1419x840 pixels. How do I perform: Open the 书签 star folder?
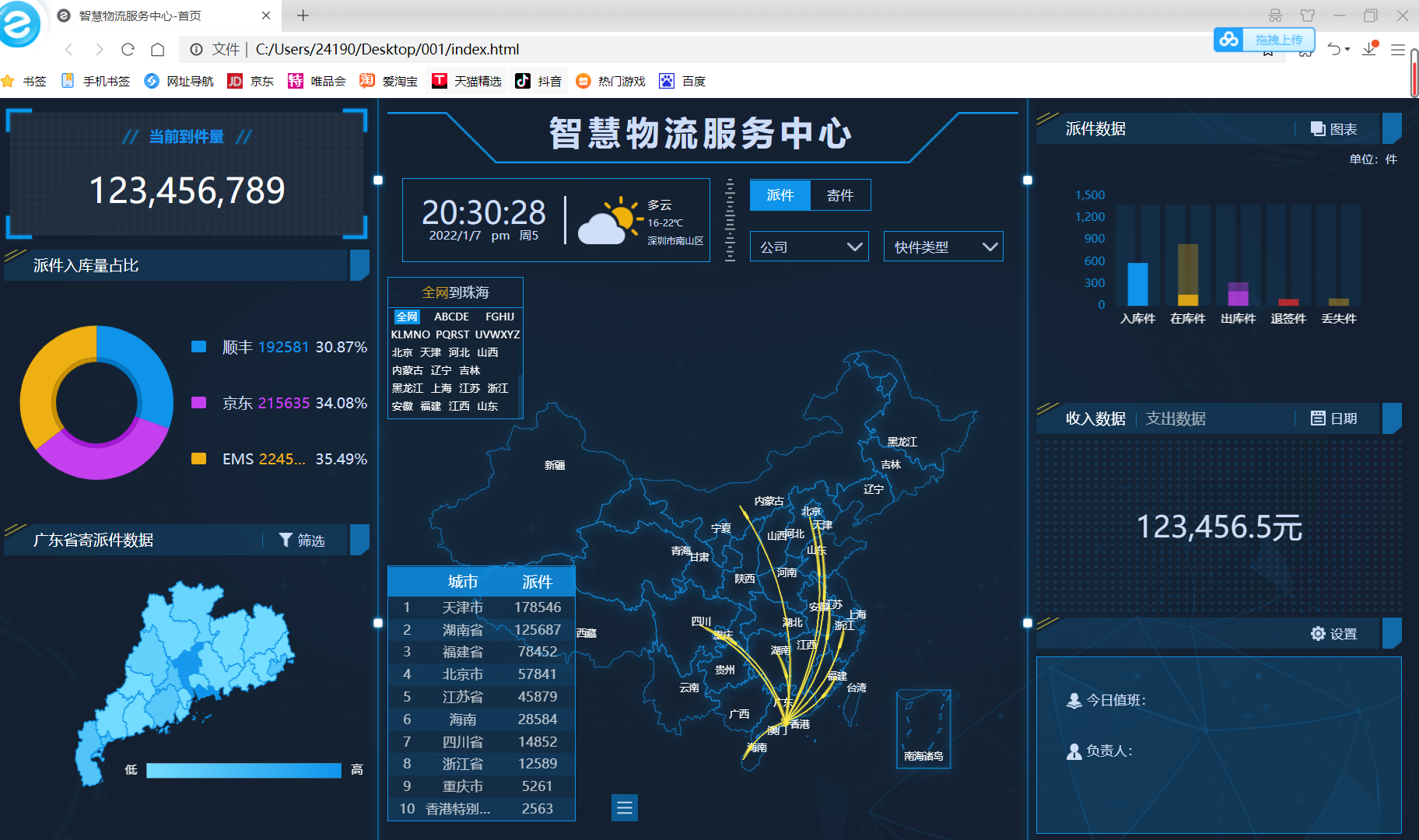(x=24, y=81)
